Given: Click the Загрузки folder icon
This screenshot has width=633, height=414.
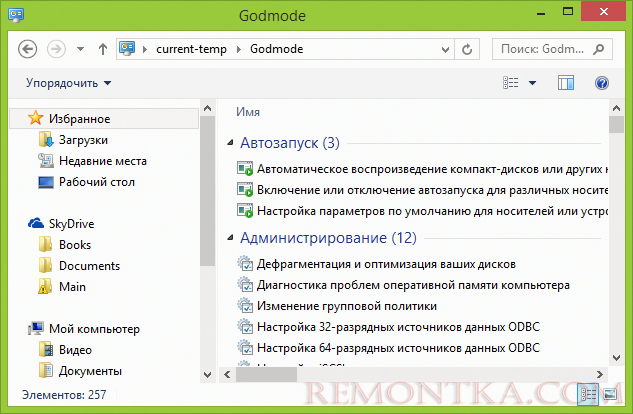Looking at the screenshot, I should click(x=46, y=140).
